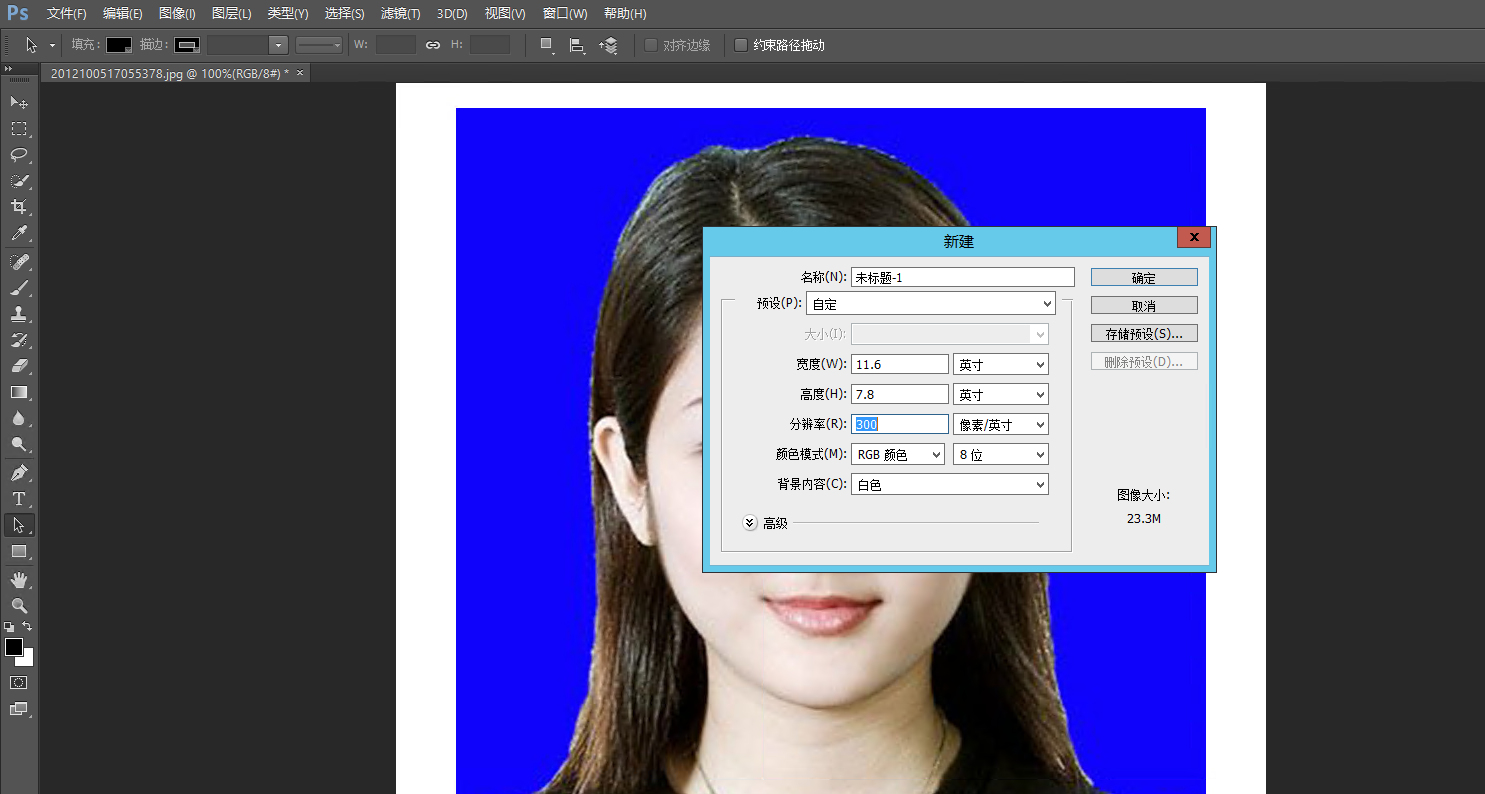Select the Zoom tool

(x=19, y=606)
